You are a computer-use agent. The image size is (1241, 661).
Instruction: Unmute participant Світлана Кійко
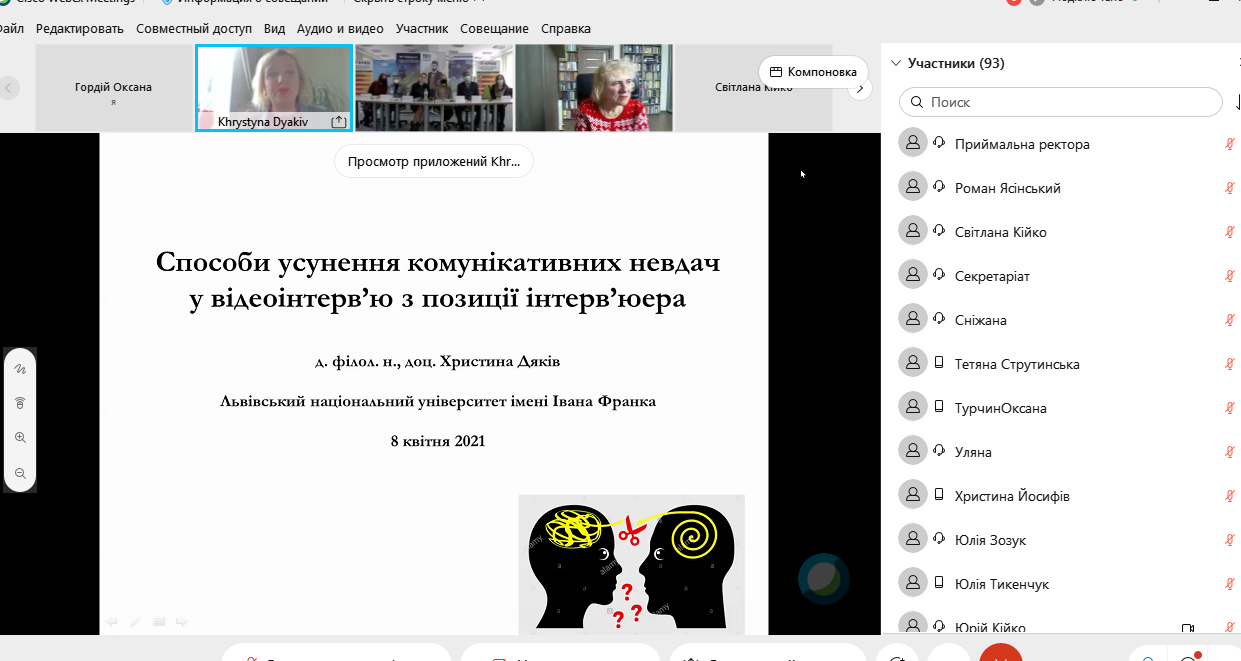pos(1230,231)
